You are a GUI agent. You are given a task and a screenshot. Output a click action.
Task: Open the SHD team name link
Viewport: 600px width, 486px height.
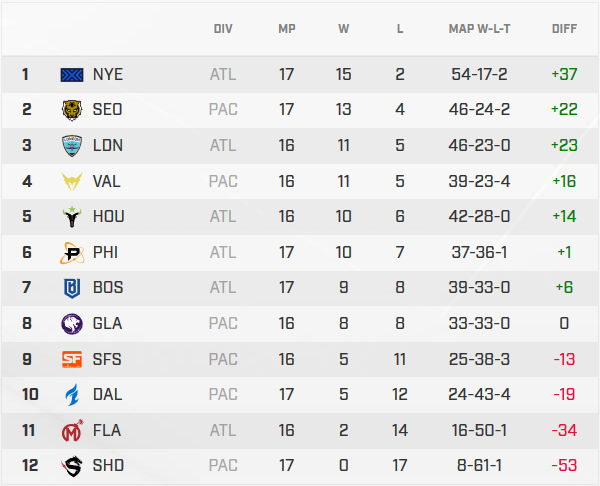tap(108, 465)
